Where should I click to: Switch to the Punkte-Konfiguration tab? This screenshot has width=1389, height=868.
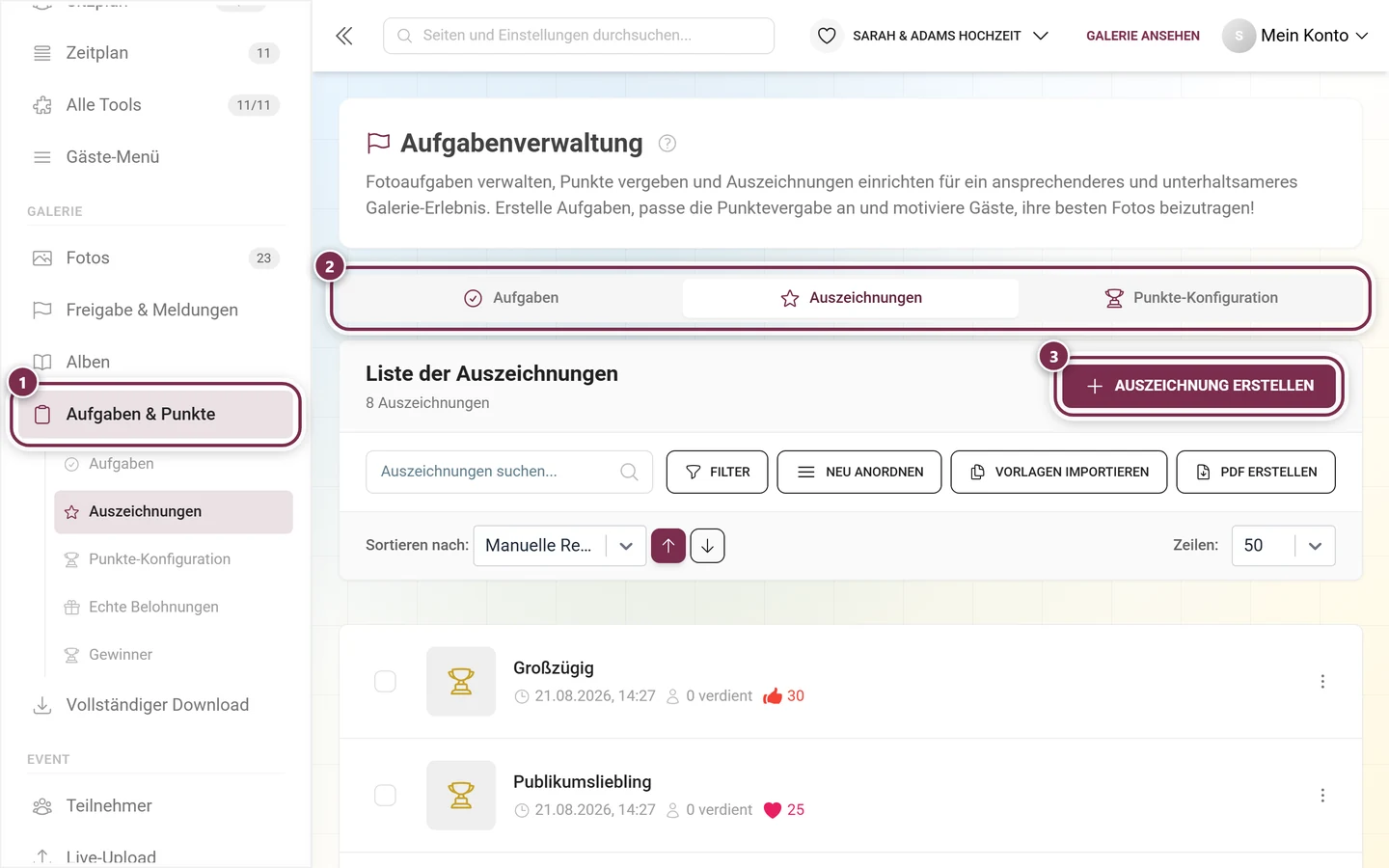(1191, 298)
